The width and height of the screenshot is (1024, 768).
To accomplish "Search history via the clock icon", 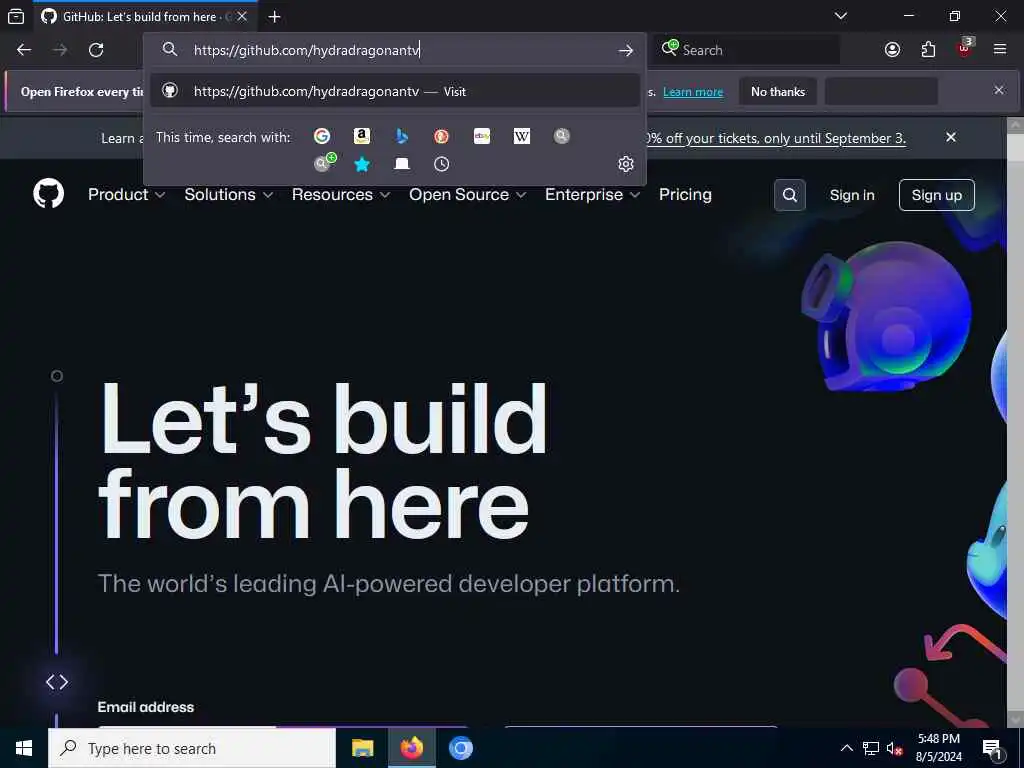I will point(441,164).
